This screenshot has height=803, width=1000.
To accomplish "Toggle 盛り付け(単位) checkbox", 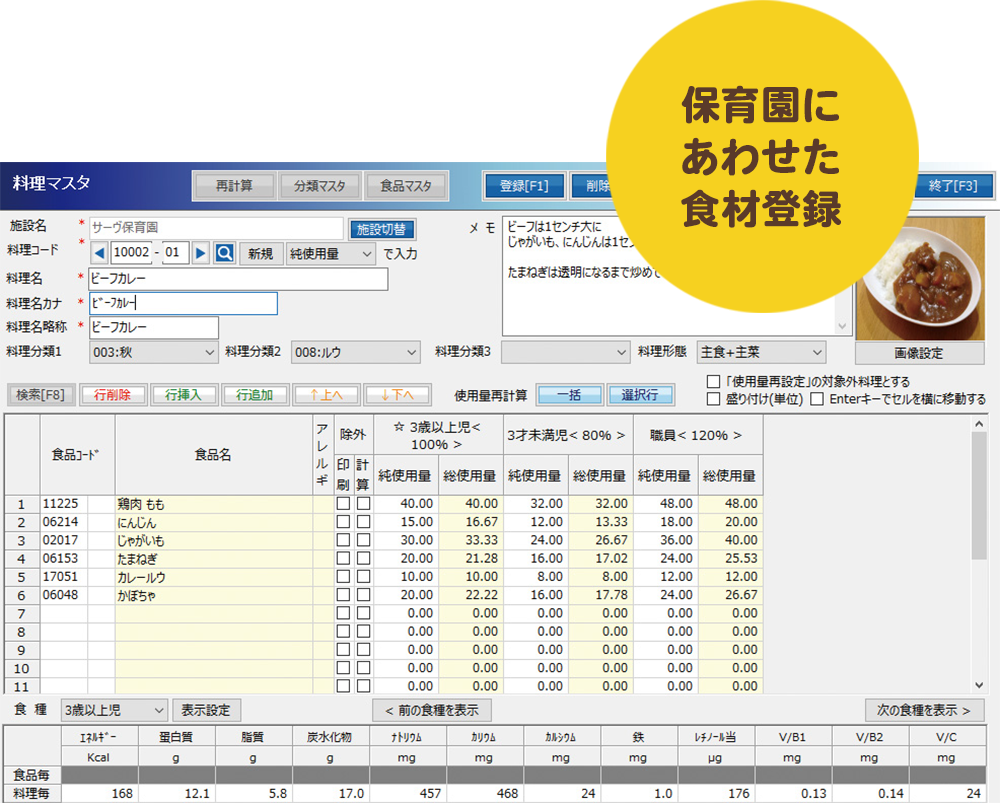I will [x=713, y=399].
